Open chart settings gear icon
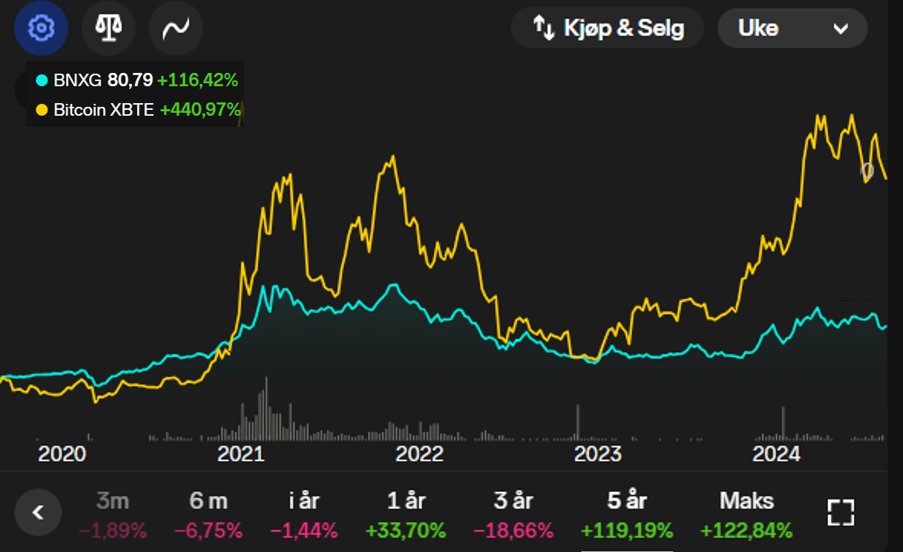The height and width of the screenshot is (552, 903). click(x=41, y=28)
